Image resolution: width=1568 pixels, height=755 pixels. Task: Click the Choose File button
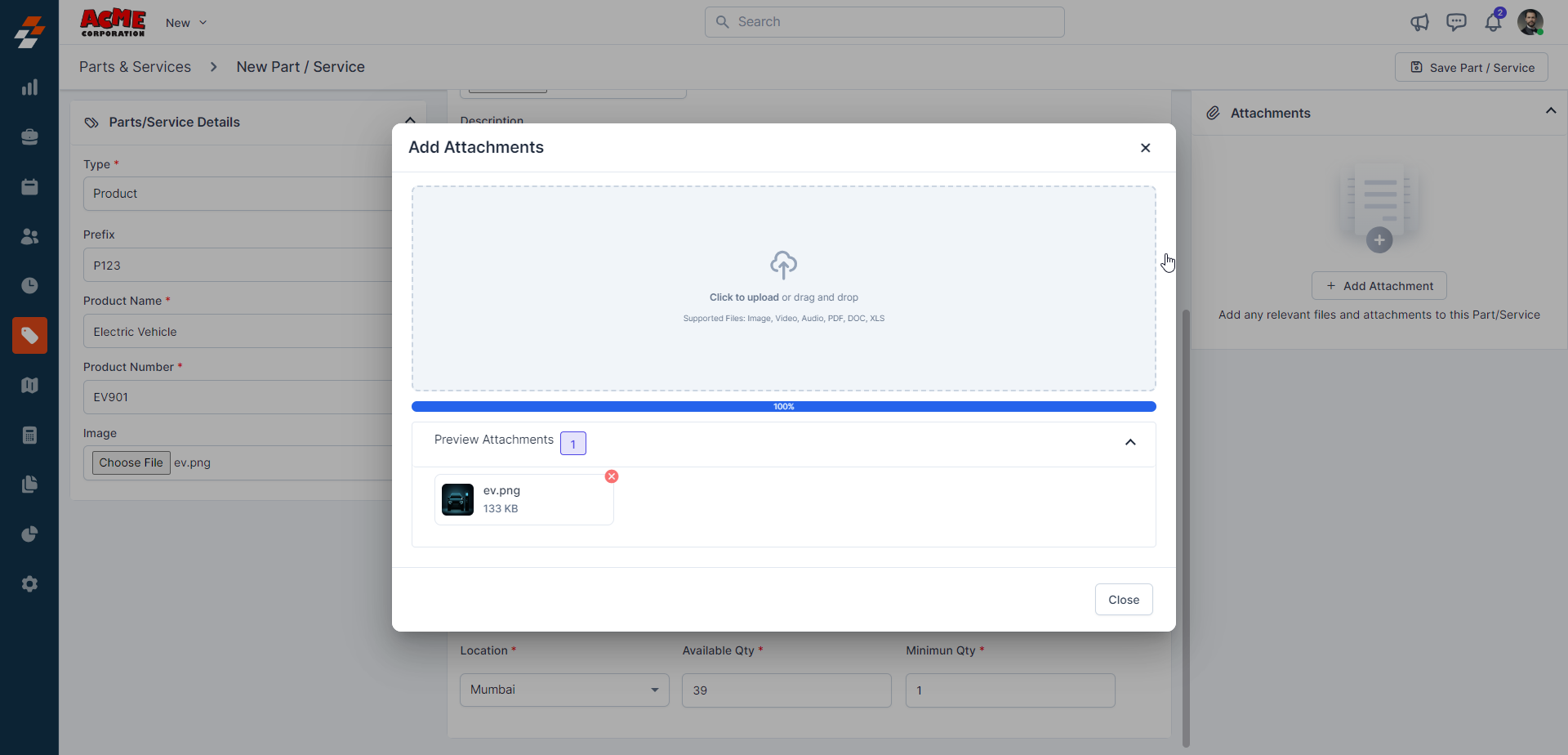click(131, 462)
